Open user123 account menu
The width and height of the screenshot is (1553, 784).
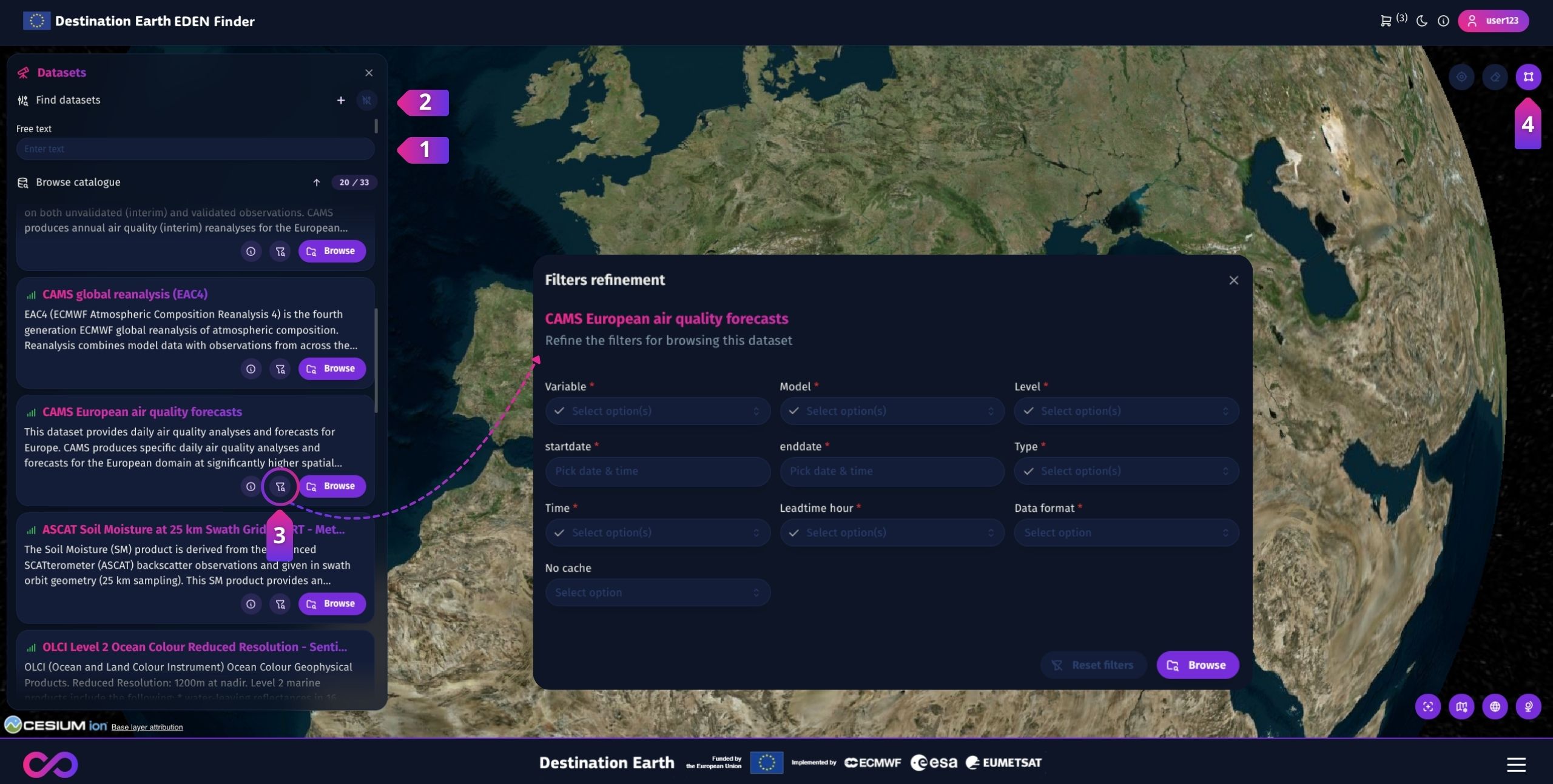[1493, 21]
